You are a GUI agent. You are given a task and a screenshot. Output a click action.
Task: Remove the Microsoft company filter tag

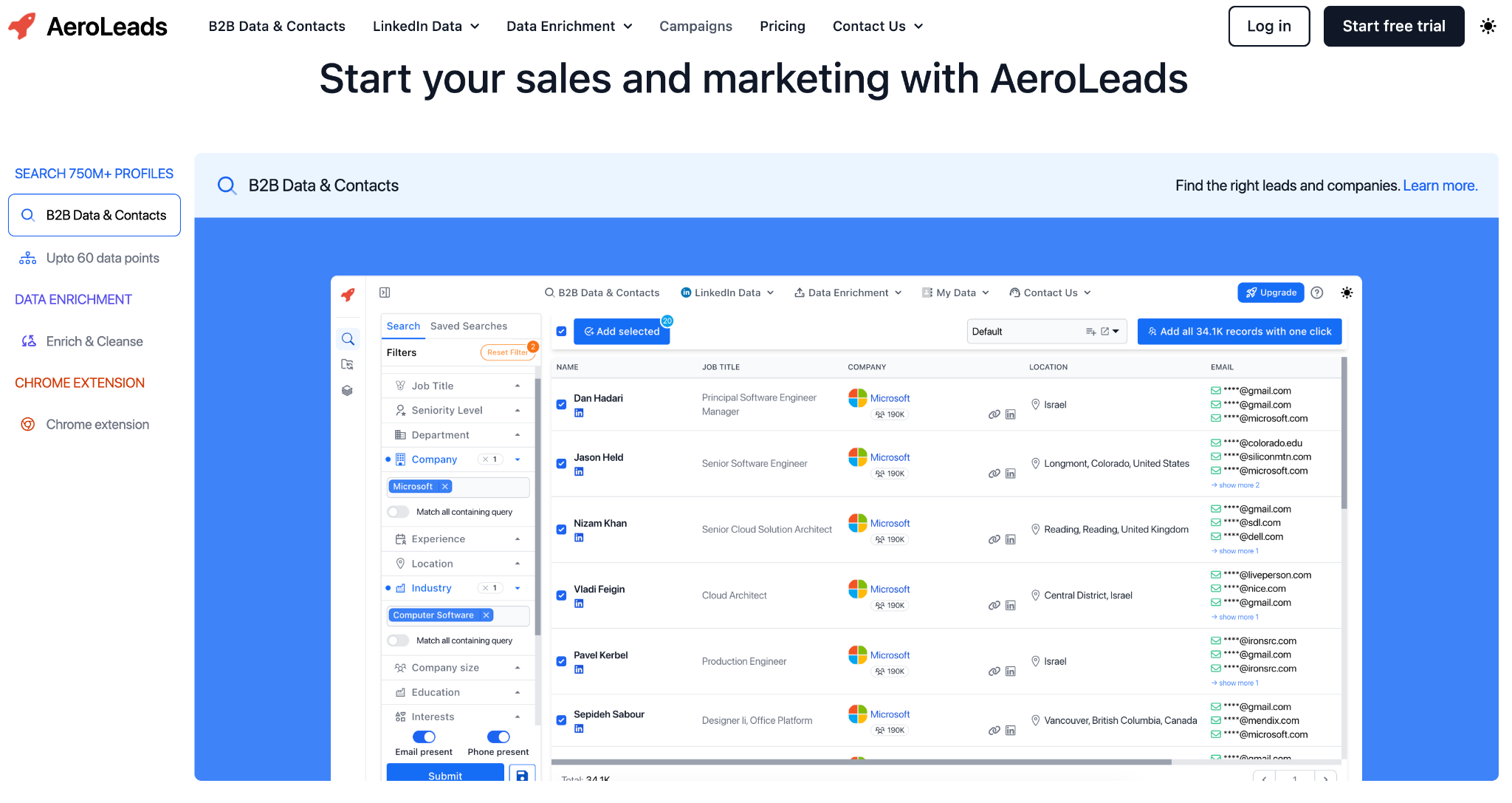tap(444, 486)
